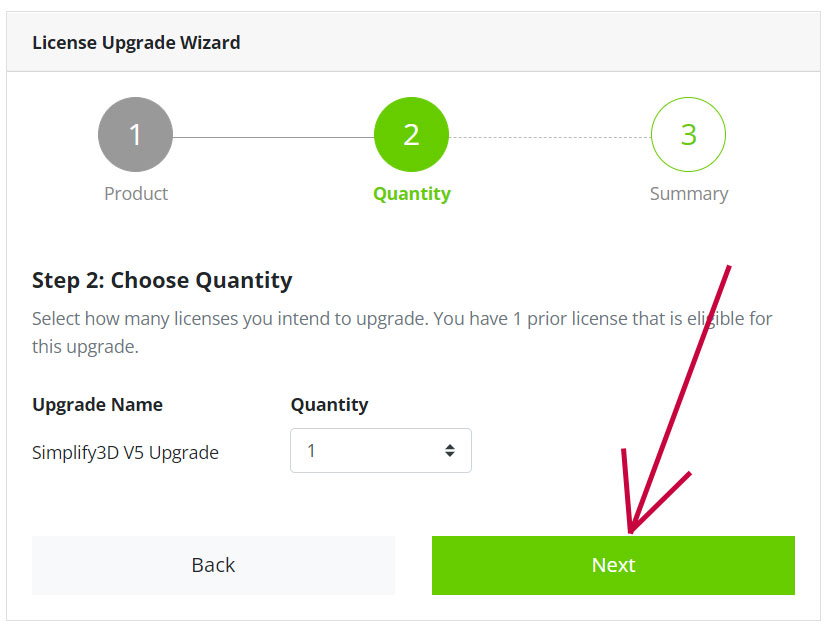Go to the Product step label
This screenshot has height=639, width=830.
[x=136, y=194]
